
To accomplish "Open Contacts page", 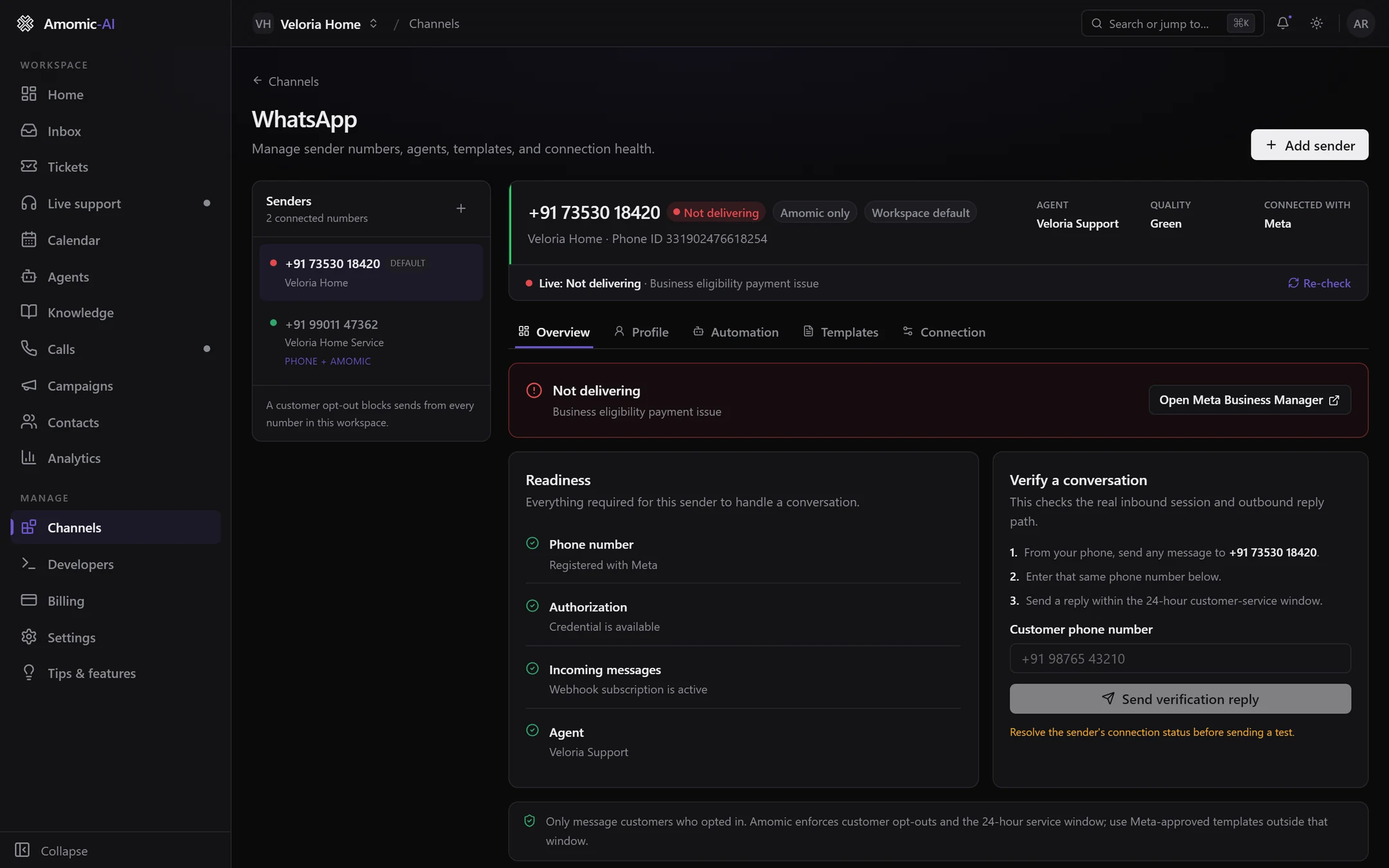I will (116, 422).
